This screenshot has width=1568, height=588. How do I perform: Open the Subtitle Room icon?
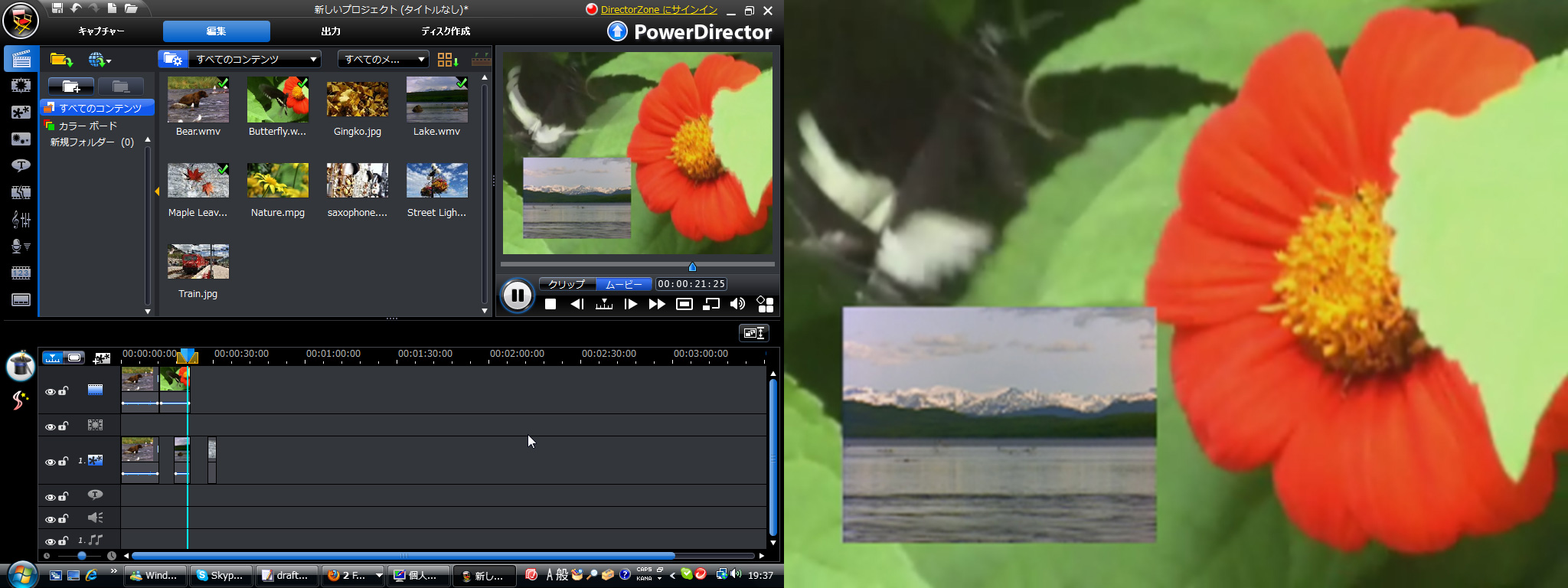tap(21, 299)
